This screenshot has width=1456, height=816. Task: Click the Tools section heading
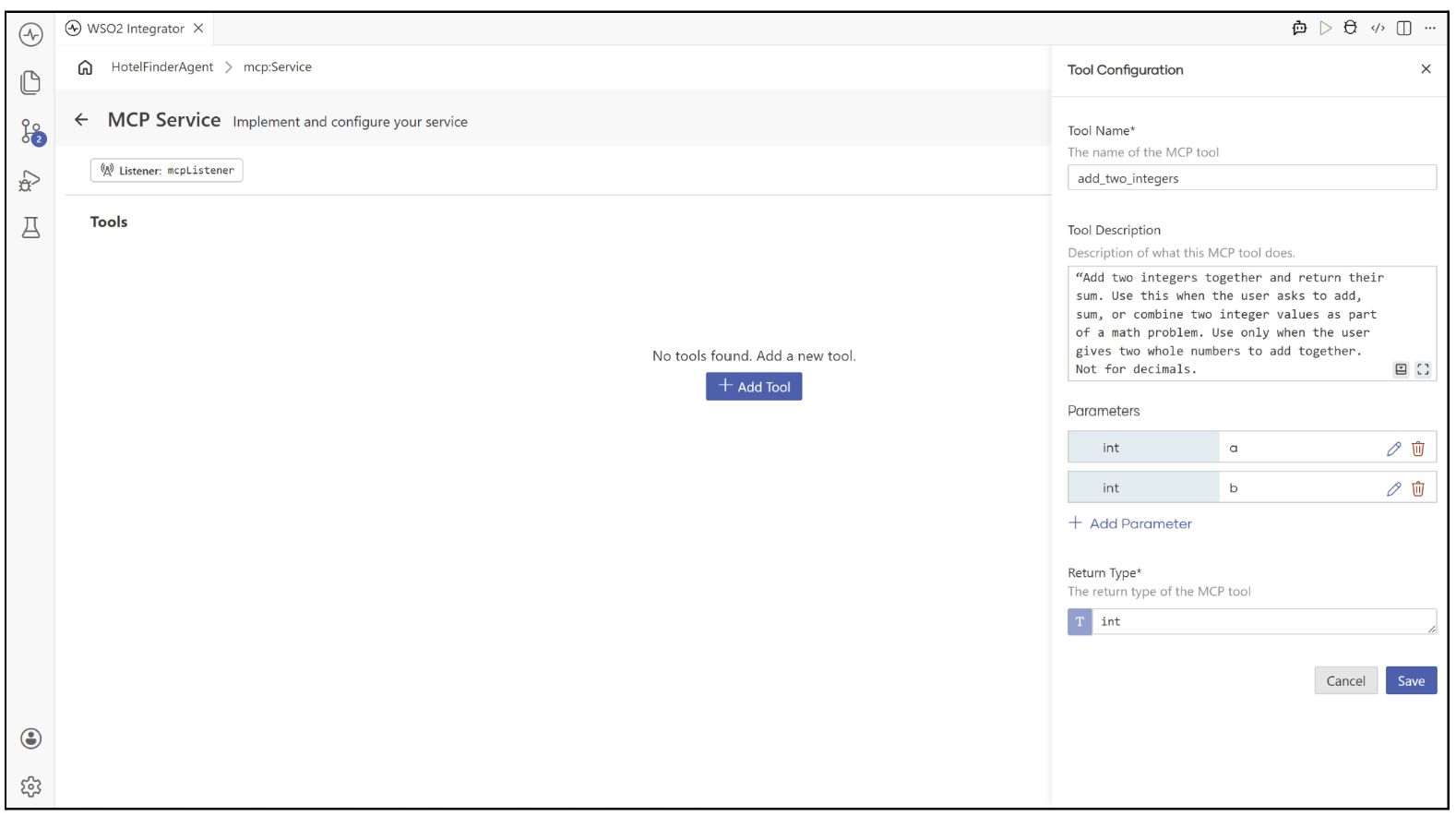[109, 222]
